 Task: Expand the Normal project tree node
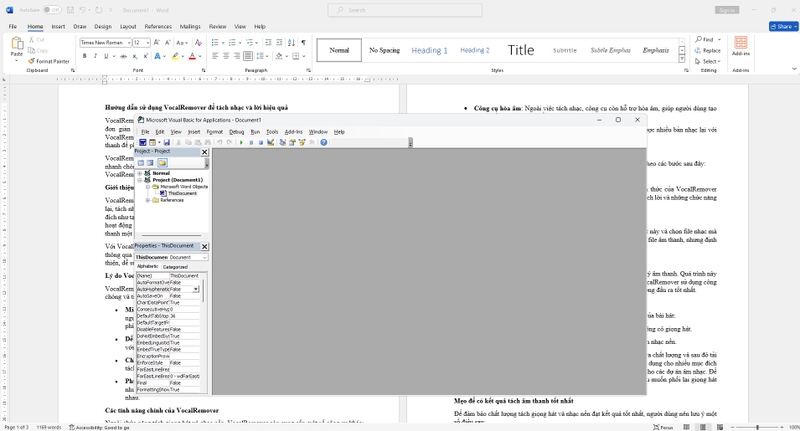140,173
